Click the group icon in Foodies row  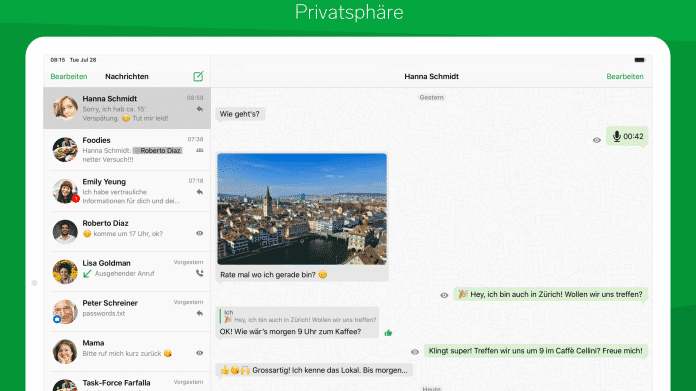[x=200, y=150]
